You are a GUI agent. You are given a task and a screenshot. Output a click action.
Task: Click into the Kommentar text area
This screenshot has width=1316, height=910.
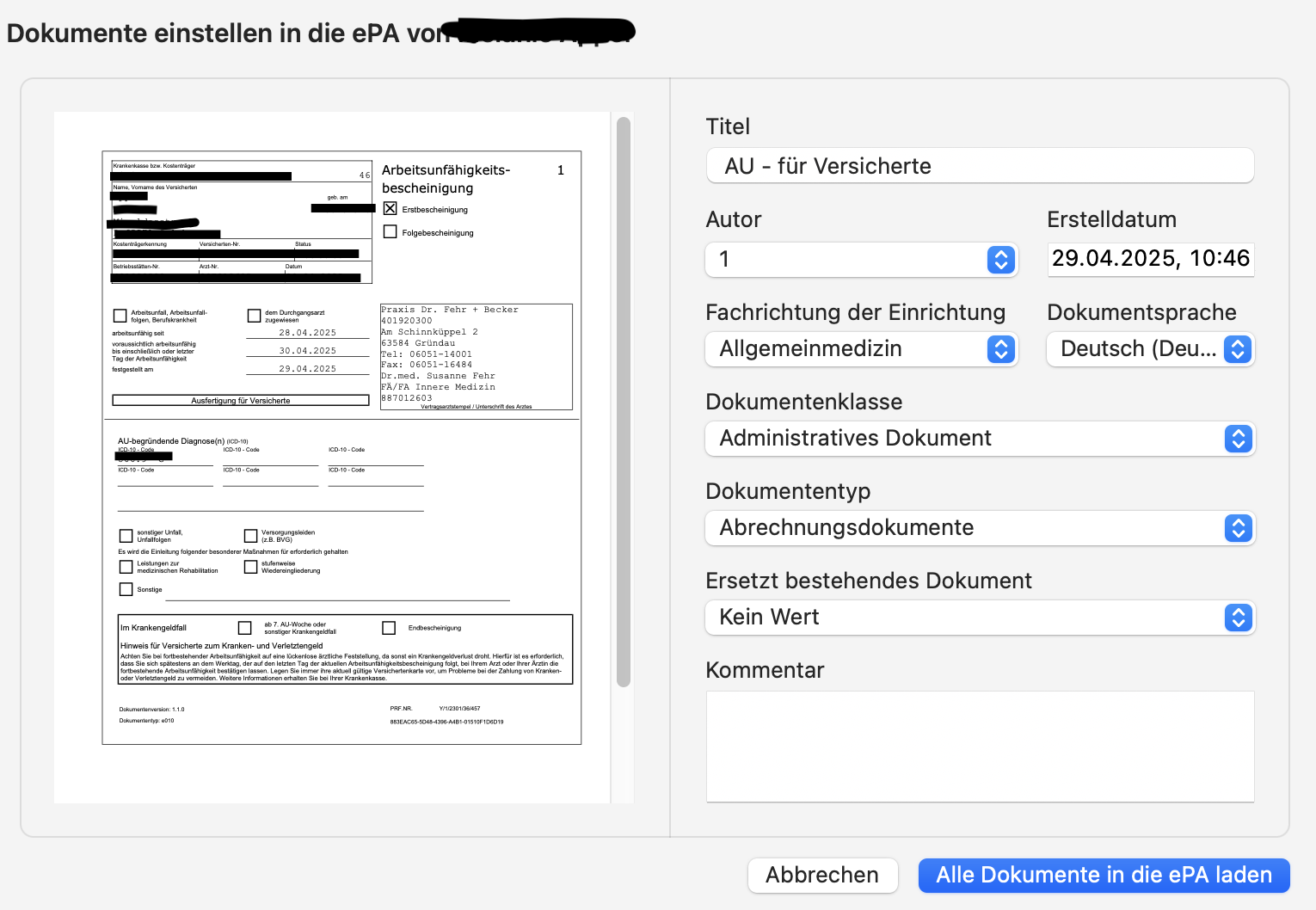point(980,747)
